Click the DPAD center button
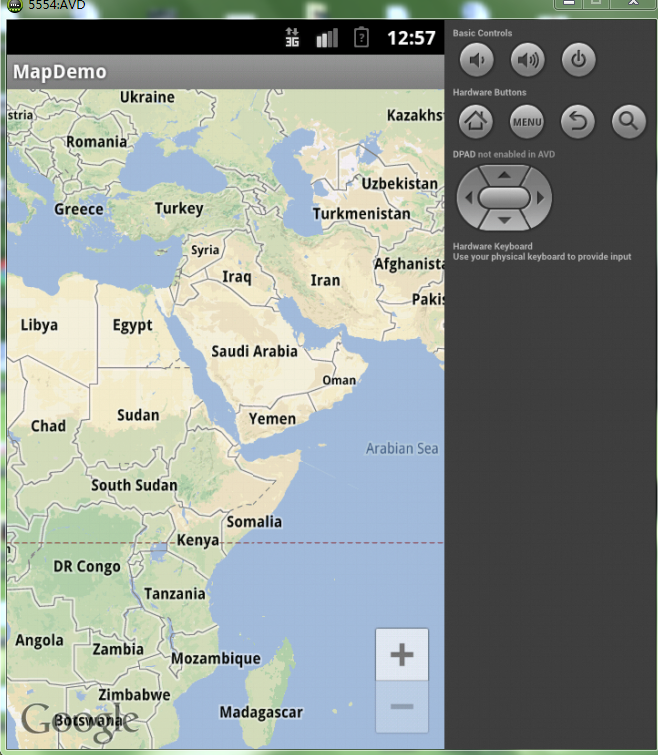Viewport: 658px width, 755px height. click(504, 197)
